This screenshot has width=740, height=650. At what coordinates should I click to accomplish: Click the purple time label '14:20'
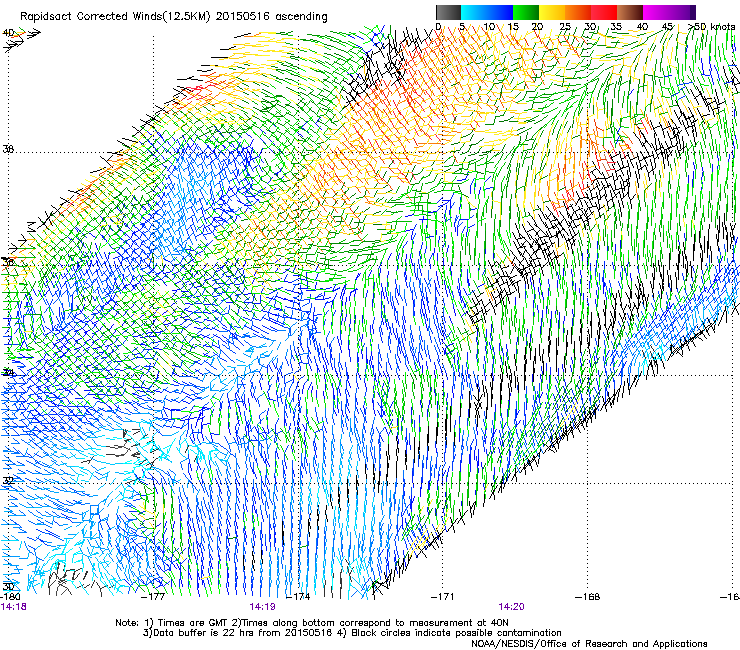(x=512, y=607)
